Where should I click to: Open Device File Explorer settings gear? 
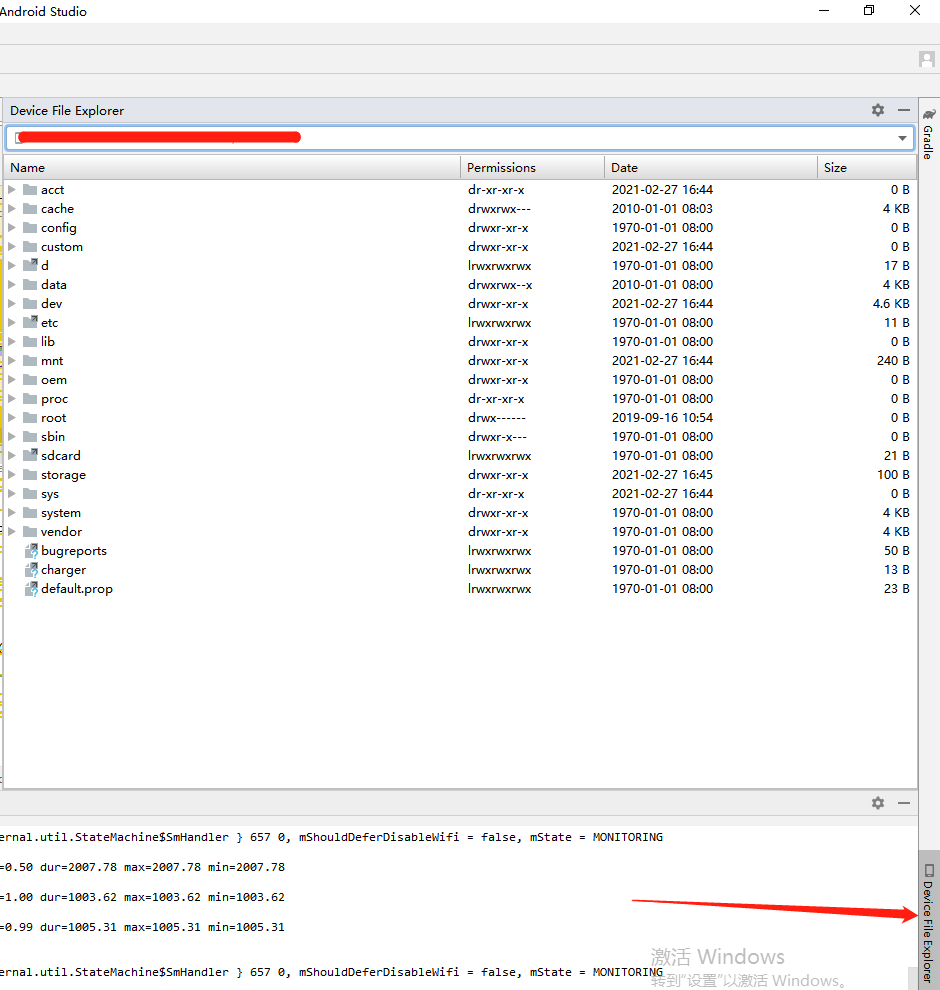(878, 110)
